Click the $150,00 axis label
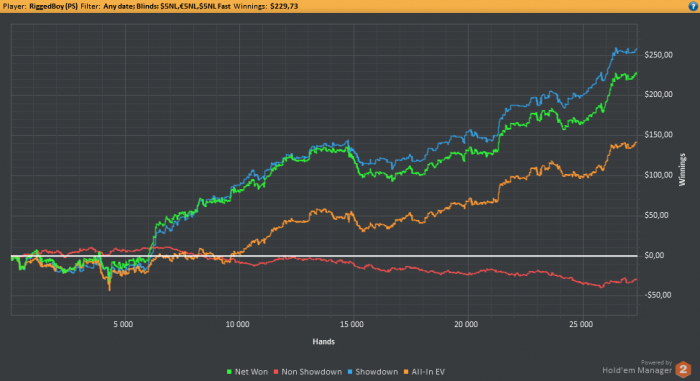Image resolution: width=700 pixels, height=381 pixels. pos(658,135)
